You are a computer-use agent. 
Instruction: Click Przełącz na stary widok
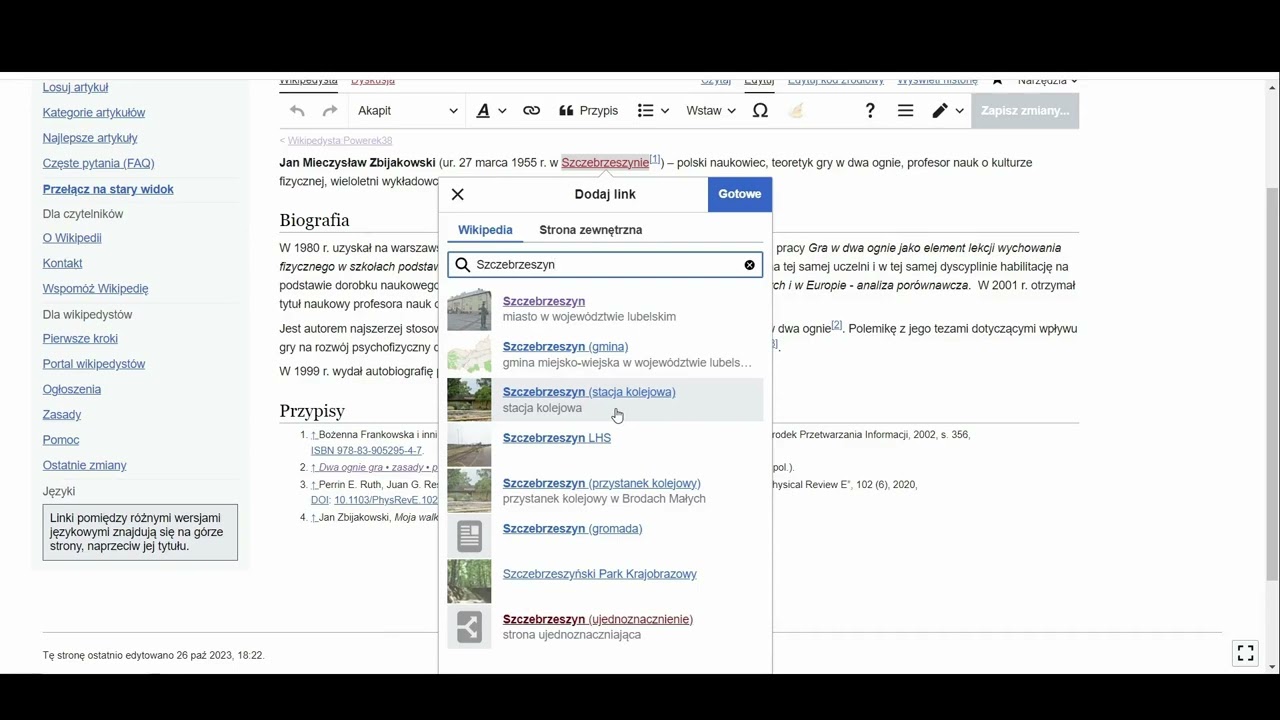point(108,189)
